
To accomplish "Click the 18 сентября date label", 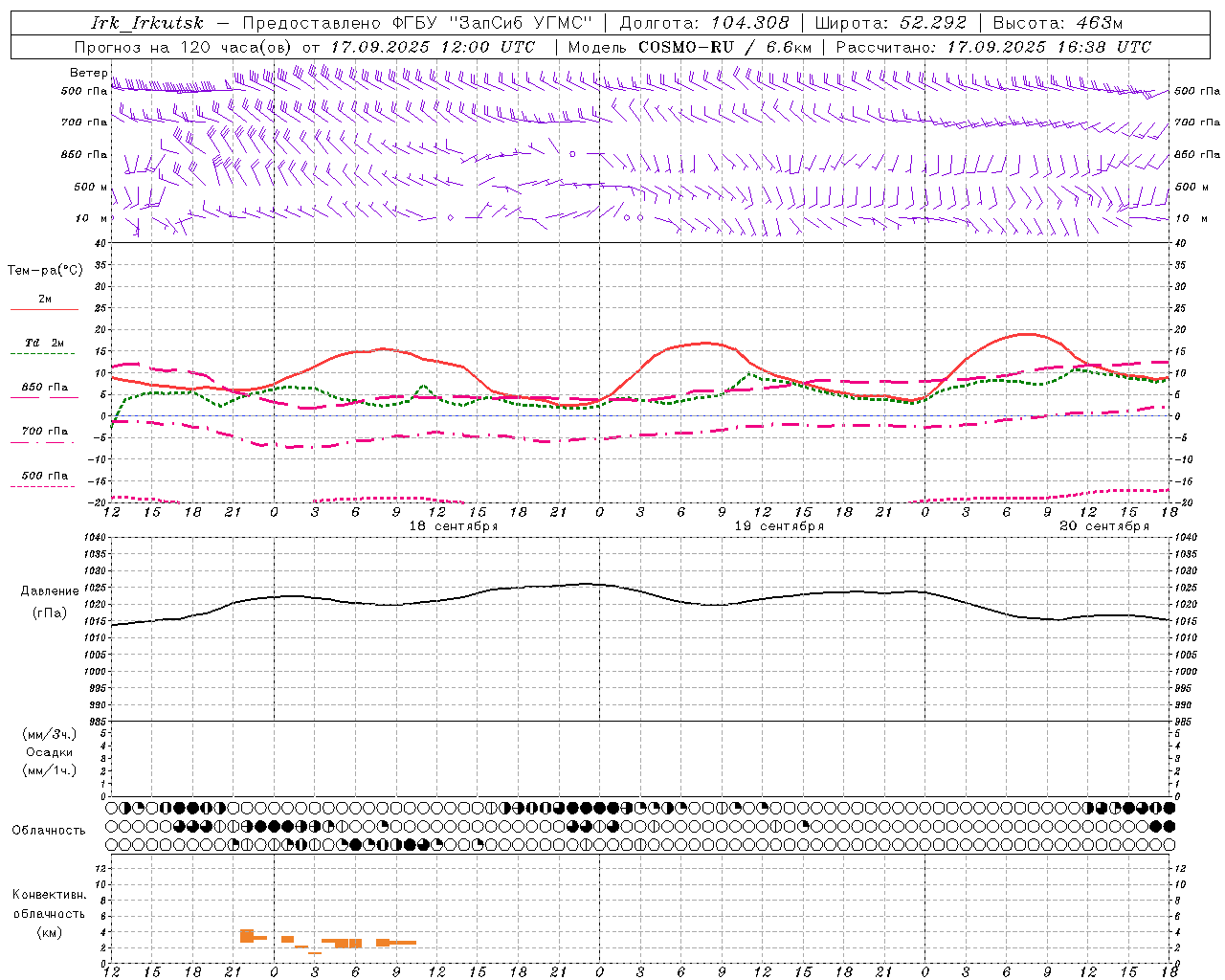I will tap(454, 526).
